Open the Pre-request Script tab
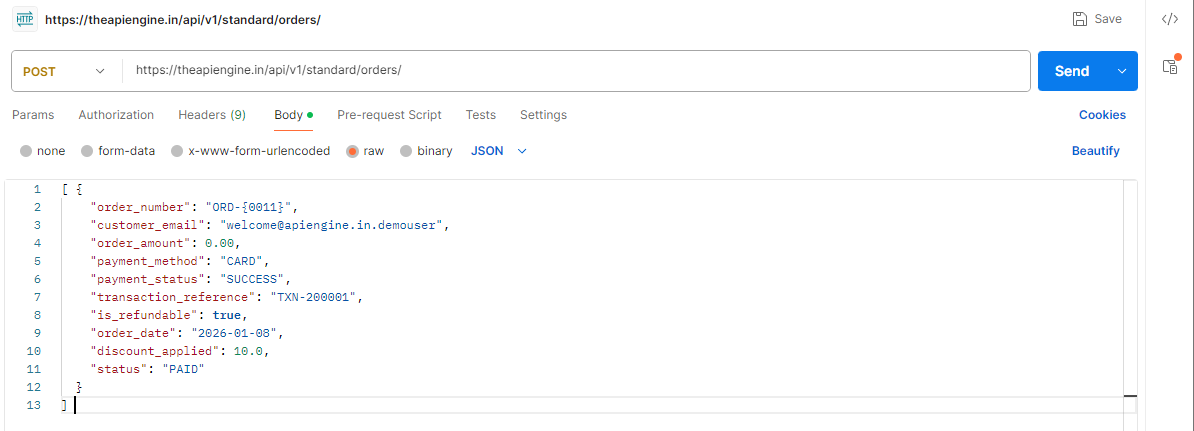This screenshot has width=1194, height=431. tap(389, 115)
